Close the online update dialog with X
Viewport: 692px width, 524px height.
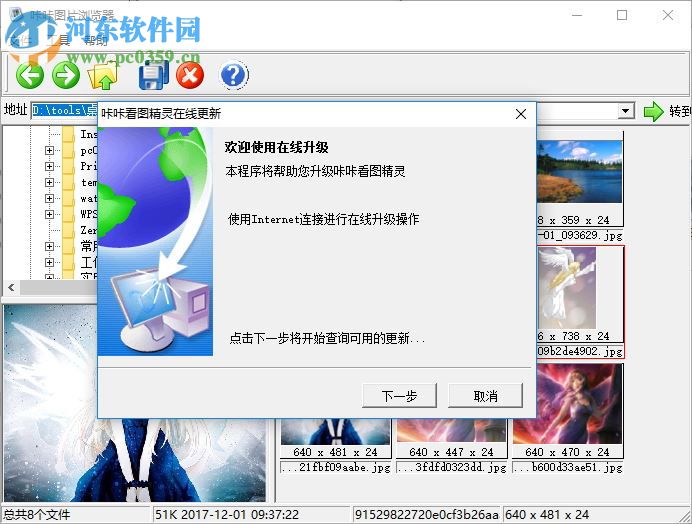point(521,114)
